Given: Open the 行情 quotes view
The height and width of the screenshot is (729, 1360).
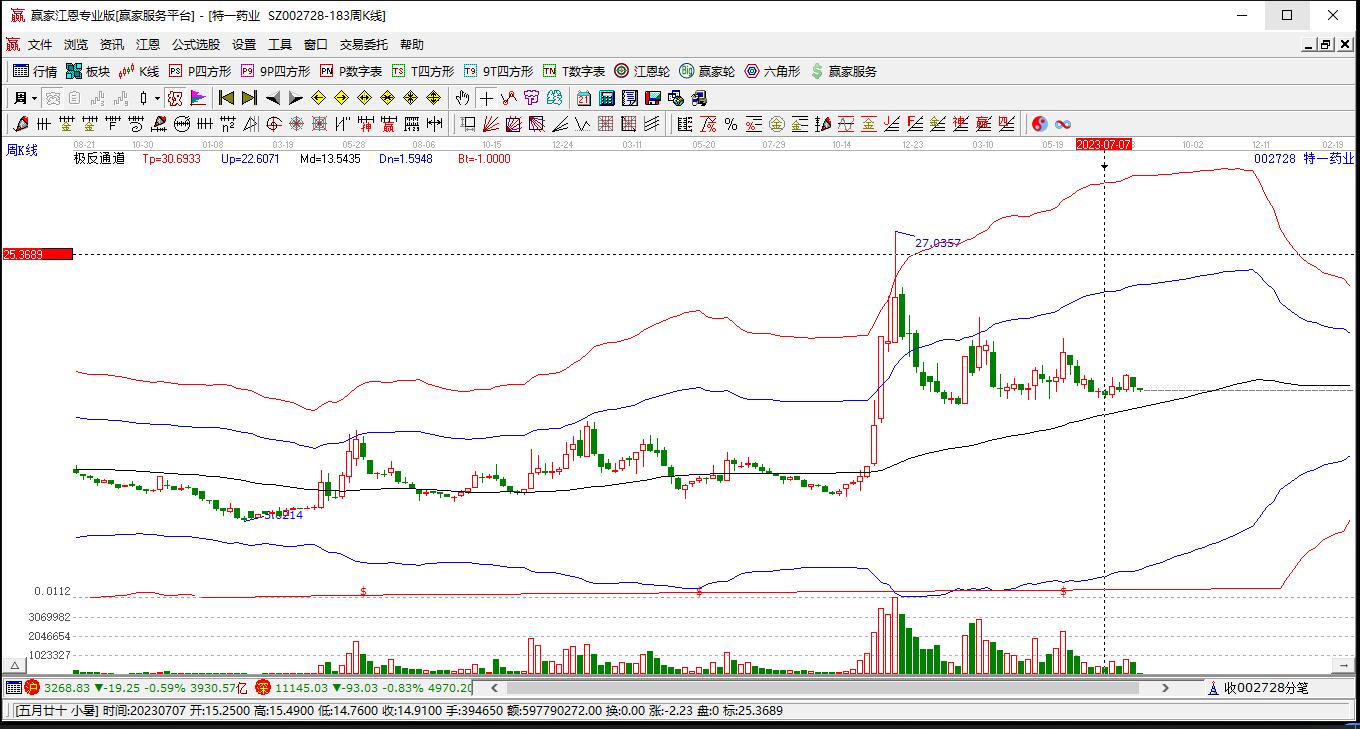Looking at the screenshot, I should [x=35, y=71].
